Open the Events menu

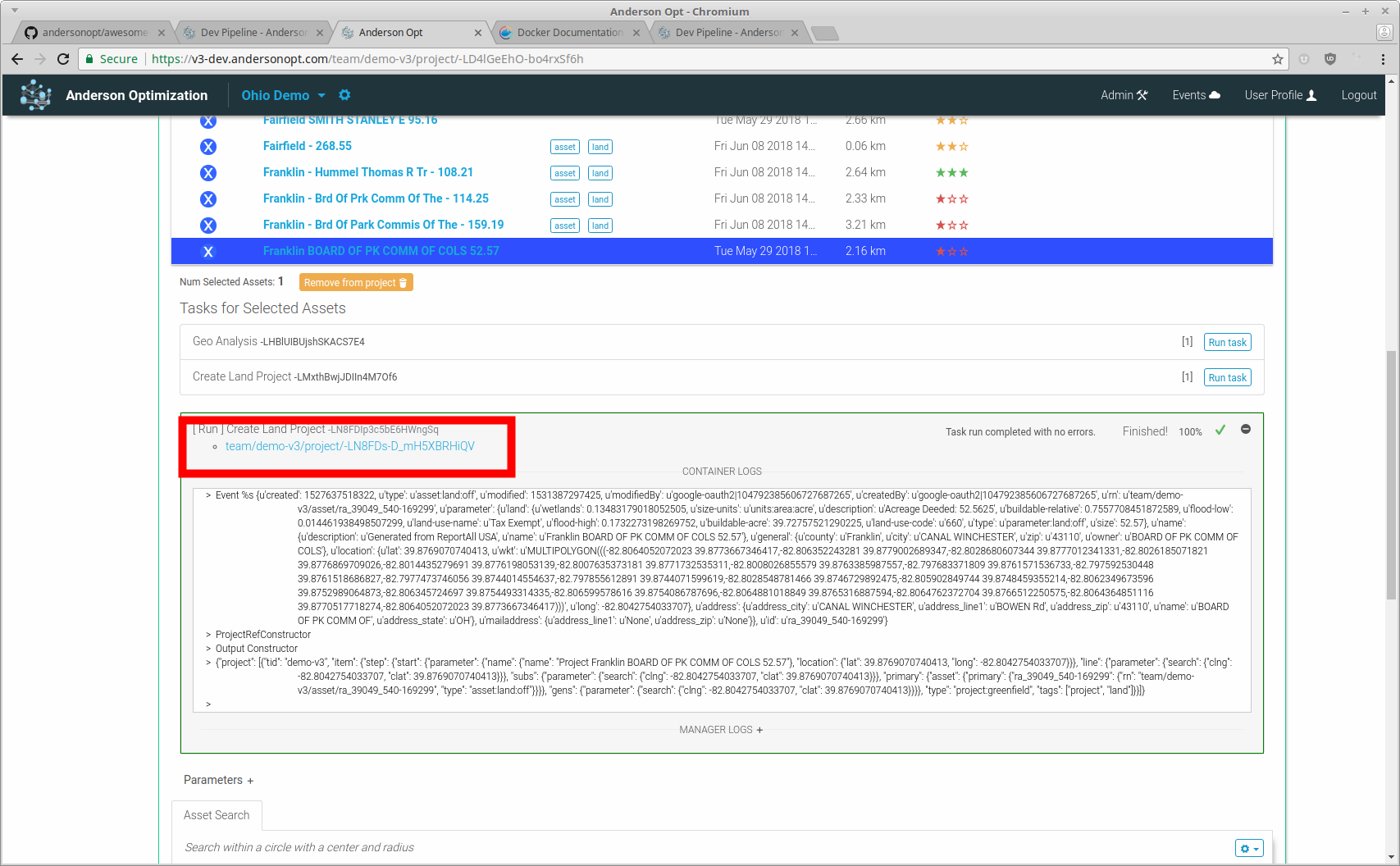1196,95
